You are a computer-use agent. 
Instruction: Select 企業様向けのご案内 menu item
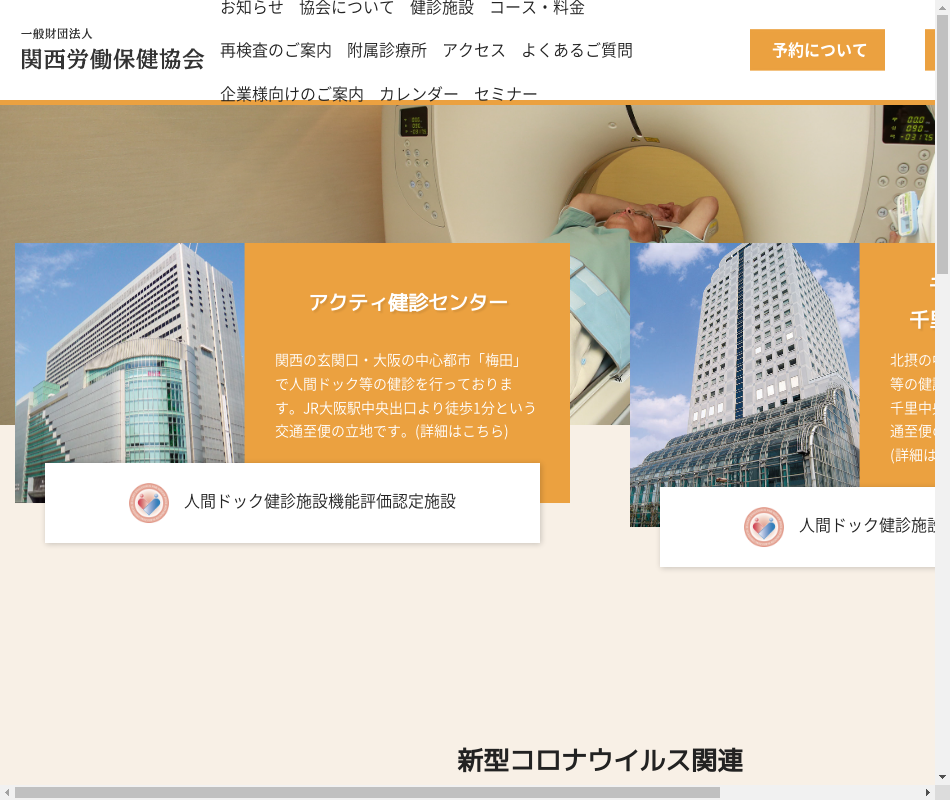pos(292,94)
